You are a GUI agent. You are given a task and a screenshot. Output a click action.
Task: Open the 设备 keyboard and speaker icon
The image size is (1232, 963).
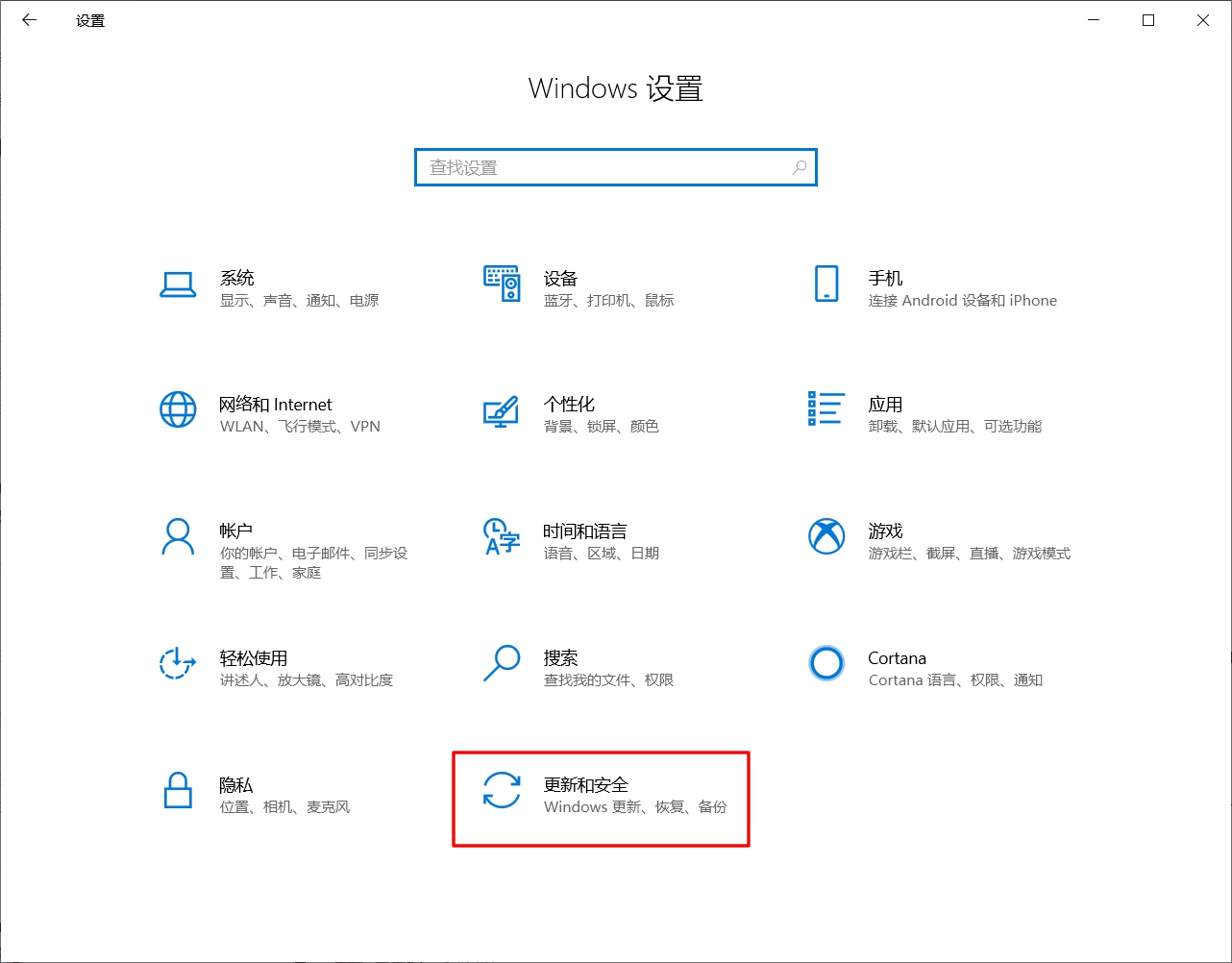click(x=502, y=284)
